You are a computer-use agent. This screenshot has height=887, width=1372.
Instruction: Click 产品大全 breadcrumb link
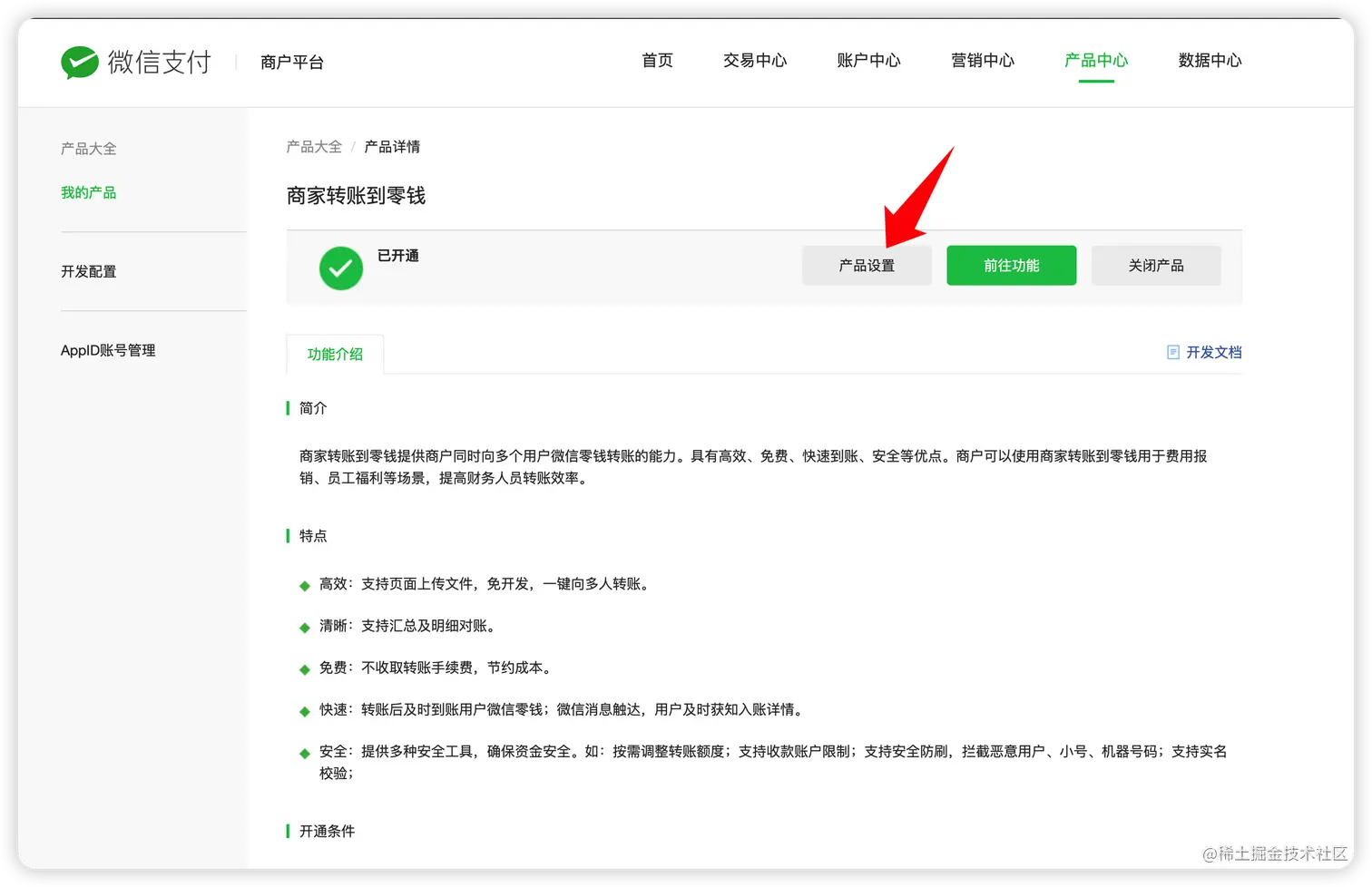[x=314, y=147]
